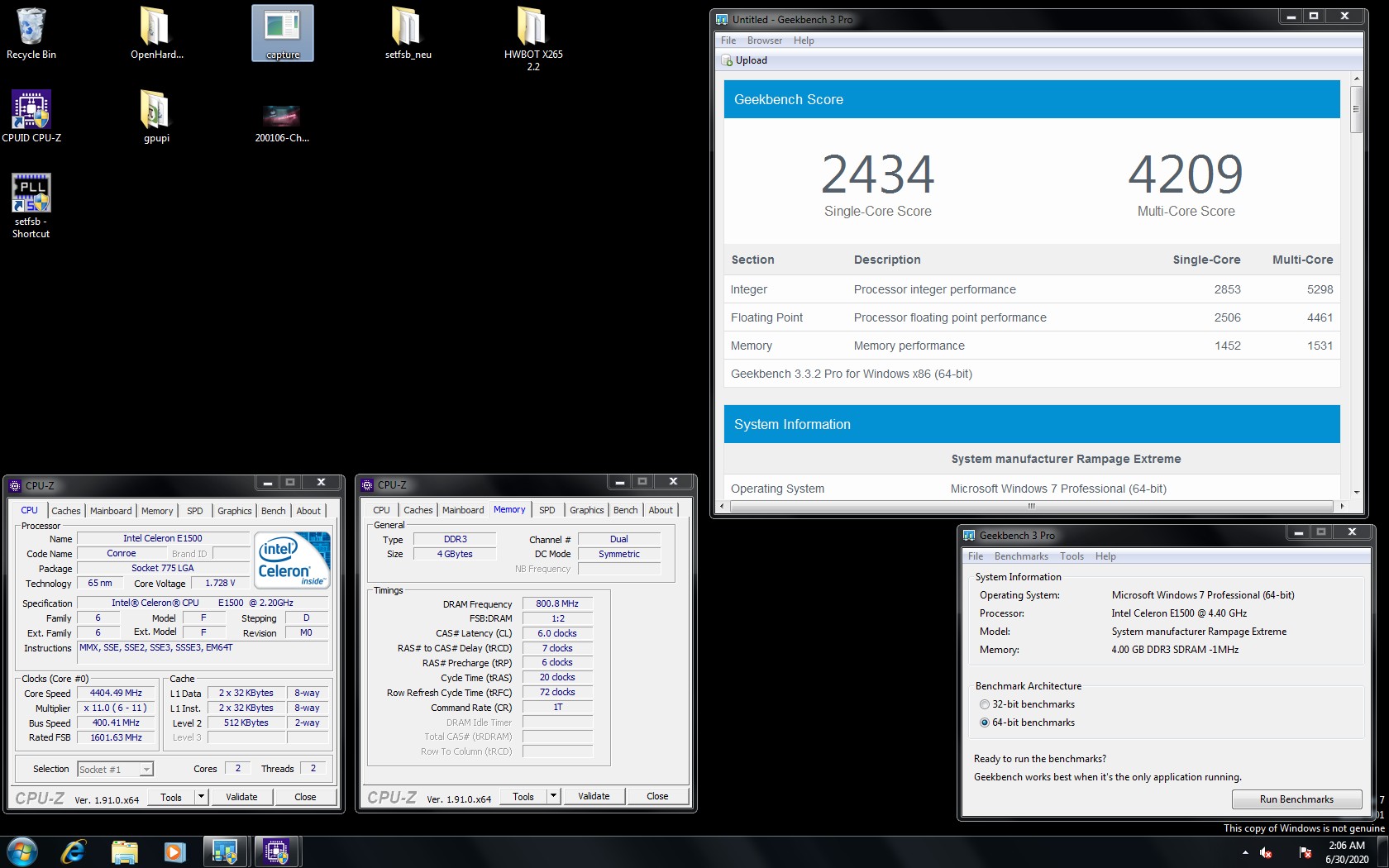Click Run Benchmarks button
This screenshot has height=868, width=1389.
(1296, 799)
